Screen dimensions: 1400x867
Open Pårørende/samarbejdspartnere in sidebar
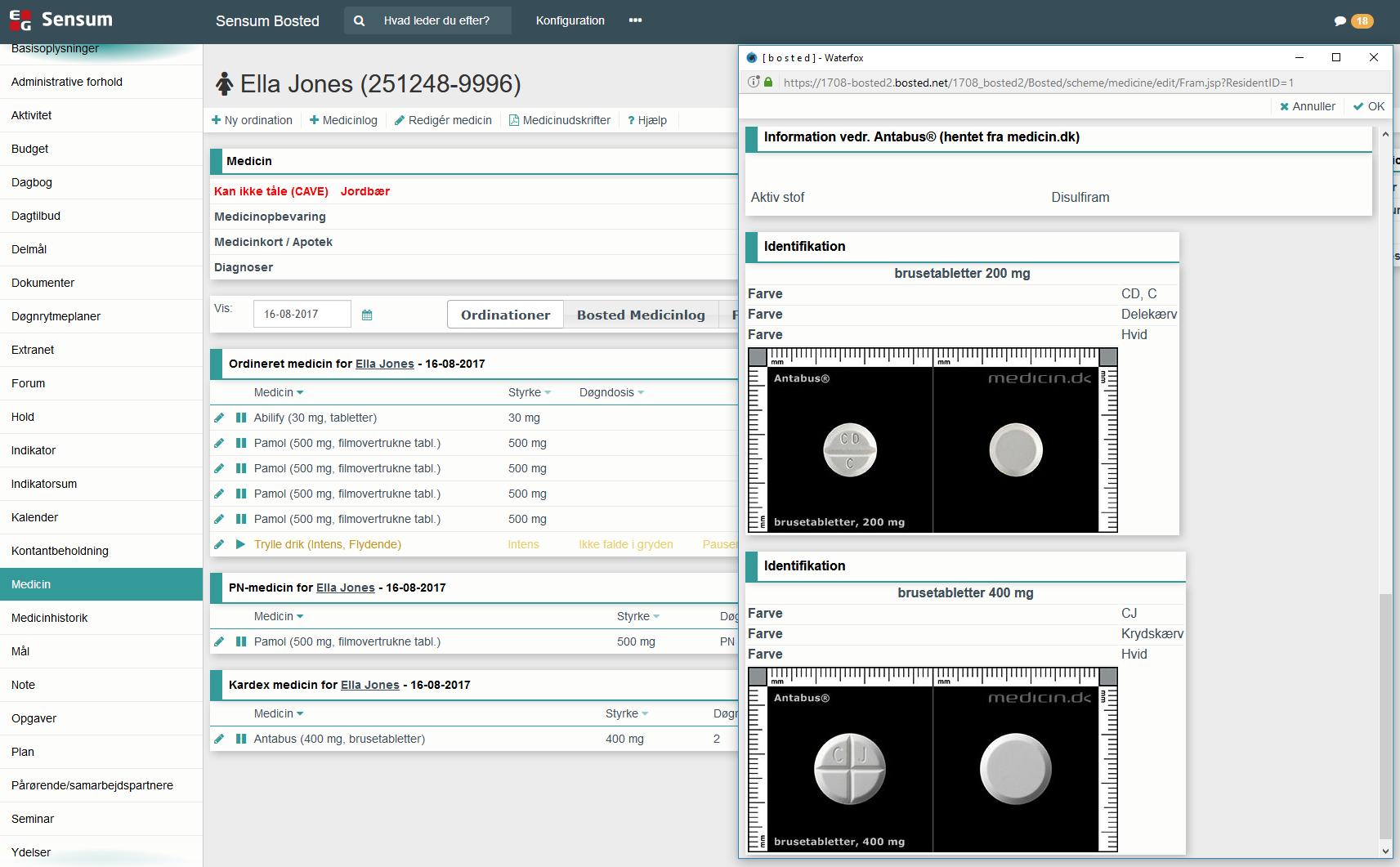(101, 785)
